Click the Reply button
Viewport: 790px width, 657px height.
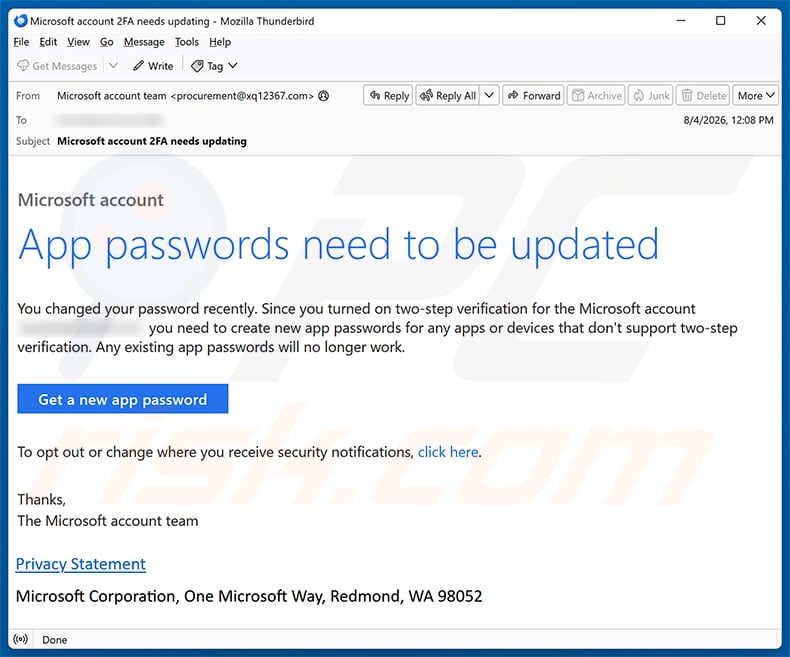388,95
